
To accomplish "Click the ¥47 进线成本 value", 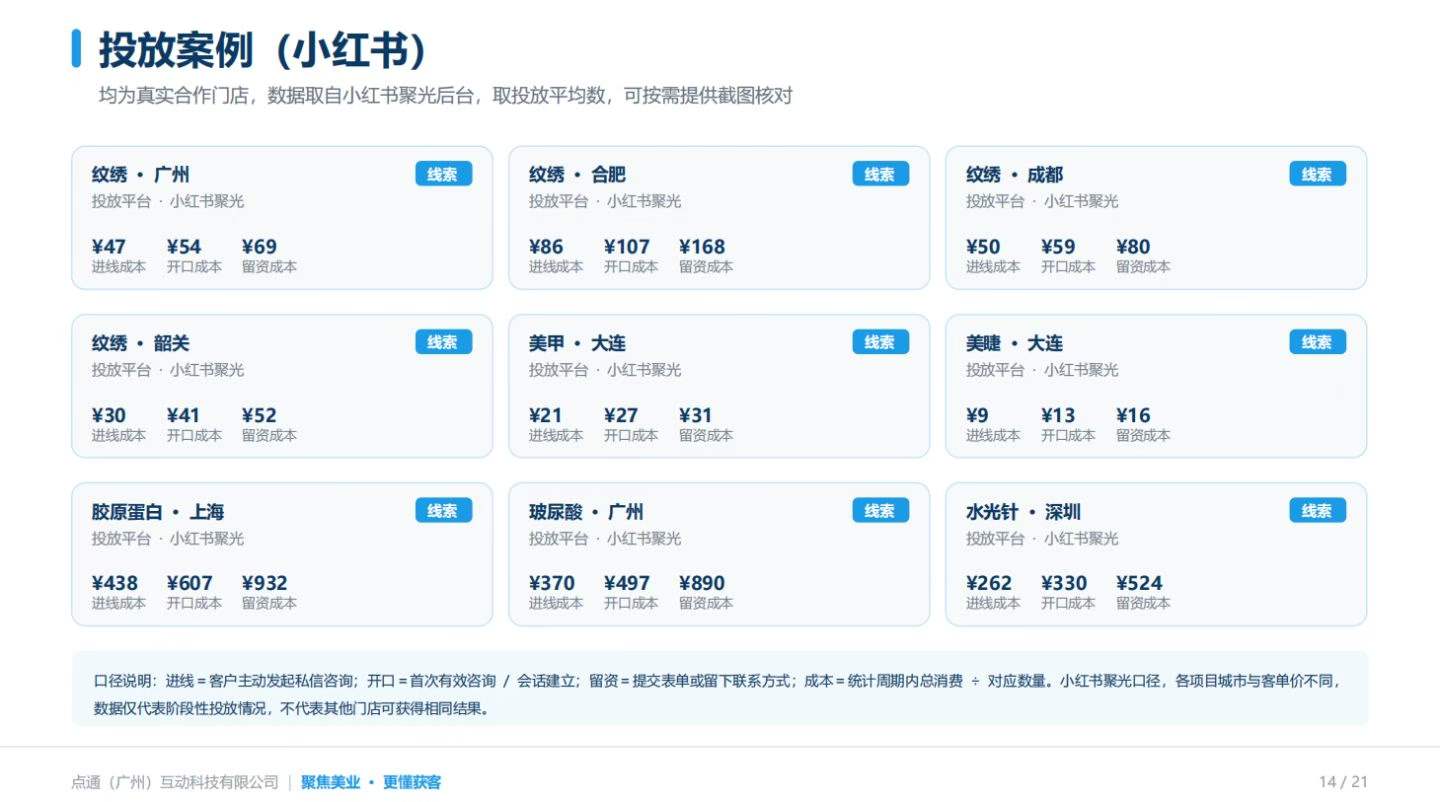I will (109, 247).
